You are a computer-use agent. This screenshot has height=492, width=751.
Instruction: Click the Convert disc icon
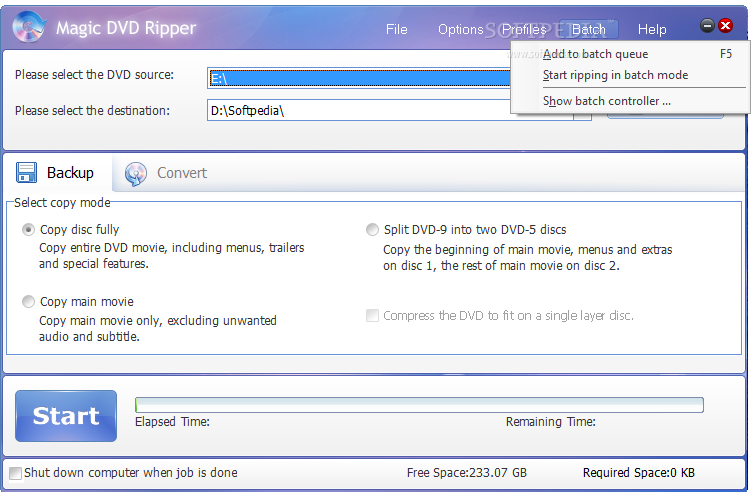click(136, 174)
